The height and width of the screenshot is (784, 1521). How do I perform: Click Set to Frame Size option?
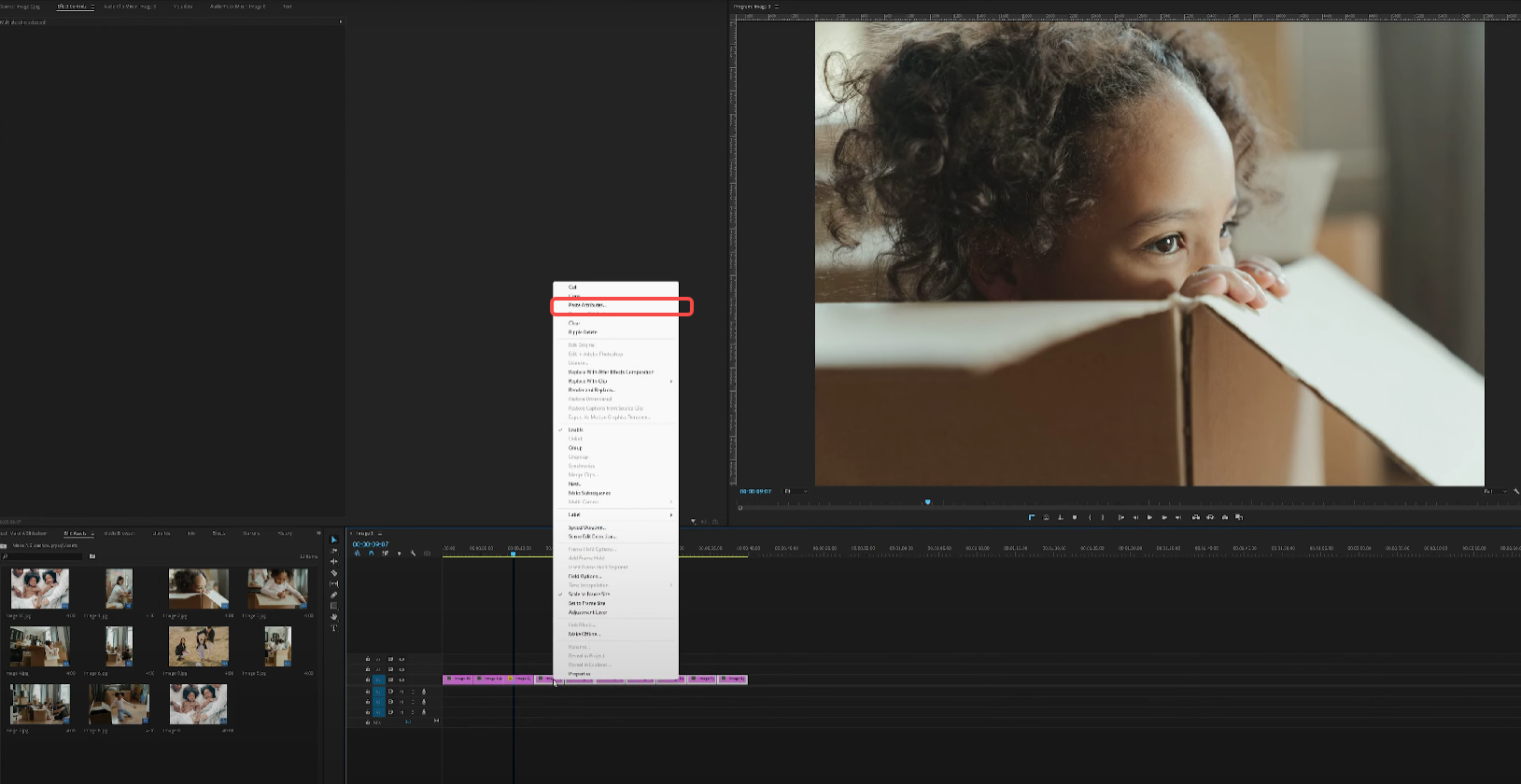click(x=586, y=604)
